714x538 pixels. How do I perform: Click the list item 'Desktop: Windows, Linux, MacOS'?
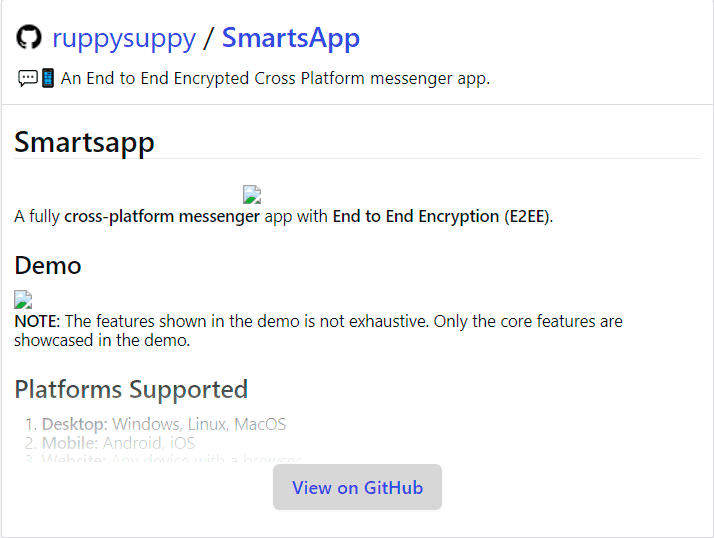click(164, 424)
